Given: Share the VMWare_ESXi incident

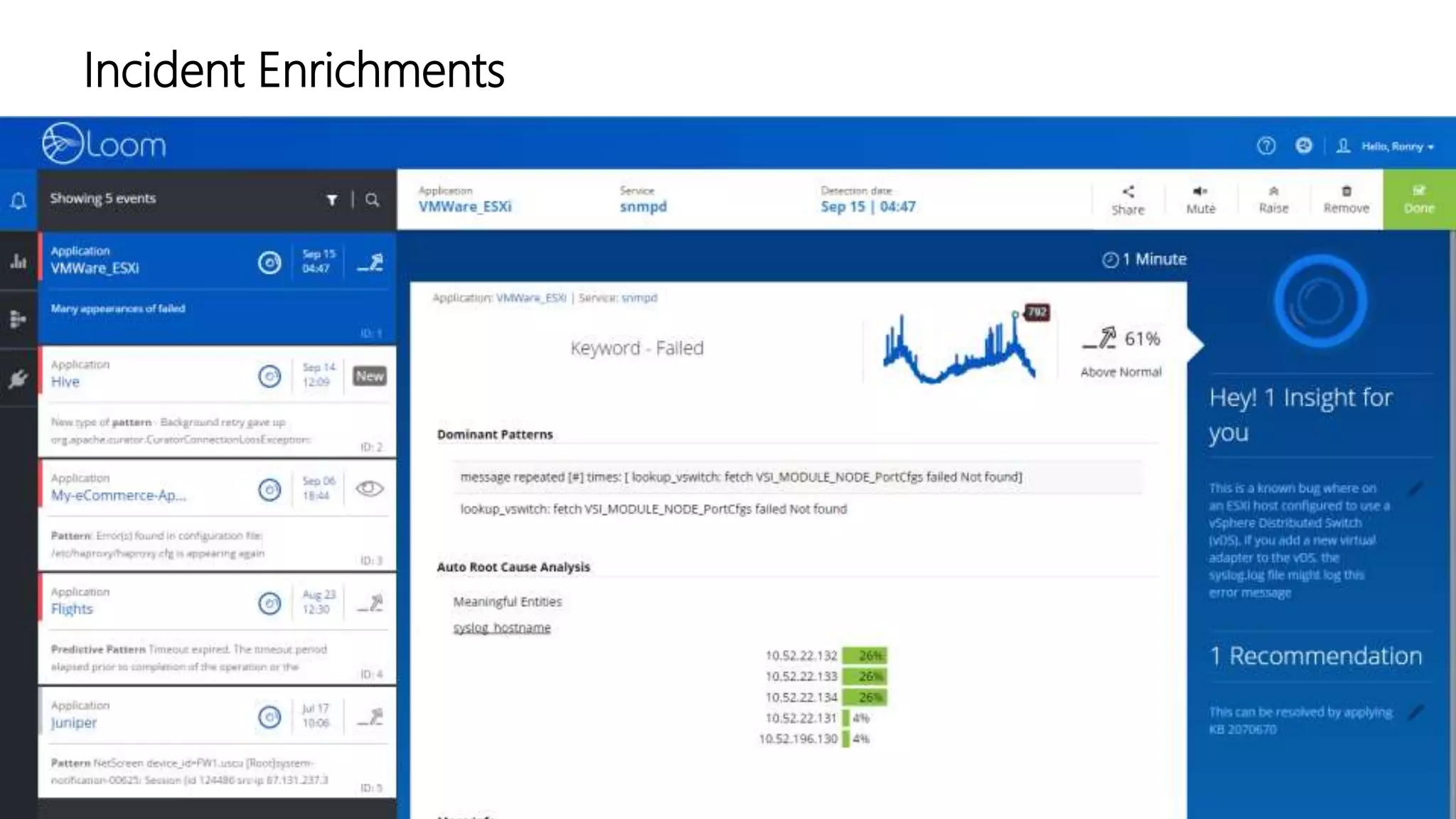Looking at the screenshot, I should tap(1128, 200).
